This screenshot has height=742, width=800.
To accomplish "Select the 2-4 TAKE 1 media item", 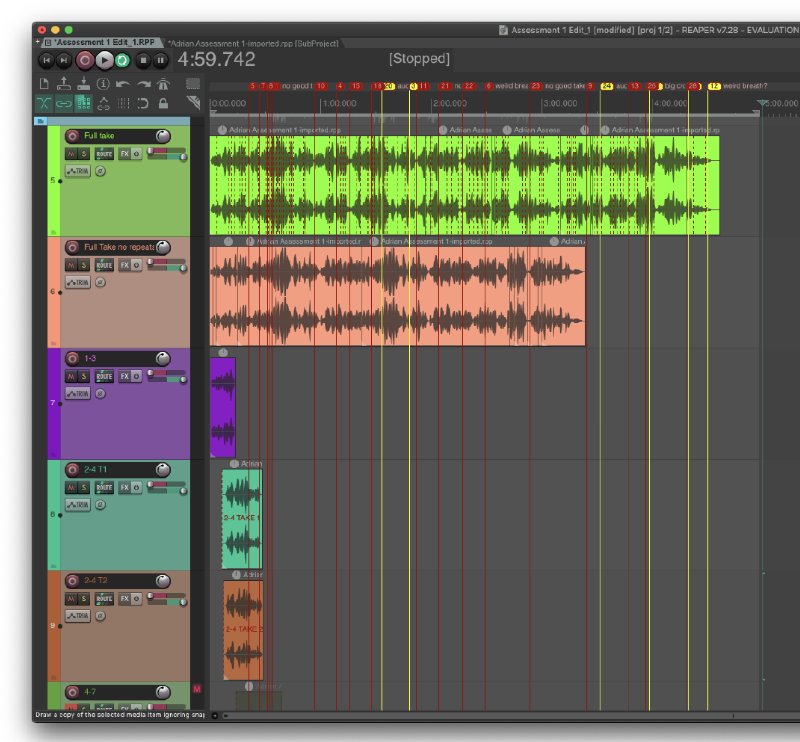I will (x=242, y=518).
